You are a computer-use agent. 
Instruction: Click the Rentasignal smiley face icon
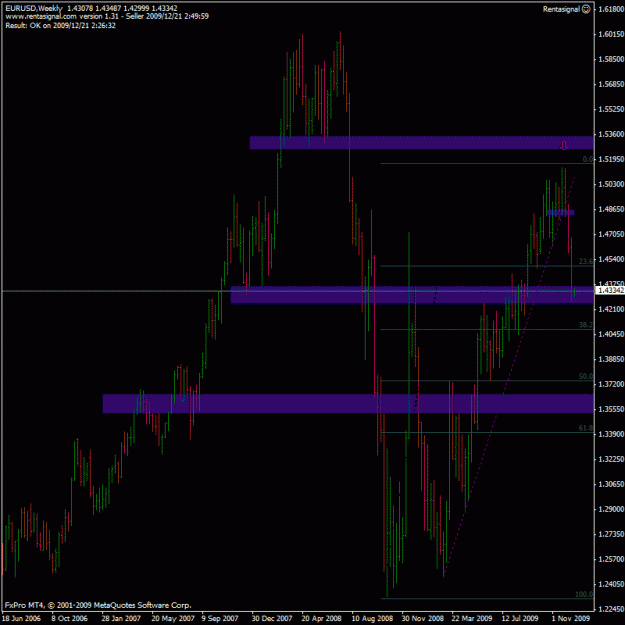tap(586, 9)
